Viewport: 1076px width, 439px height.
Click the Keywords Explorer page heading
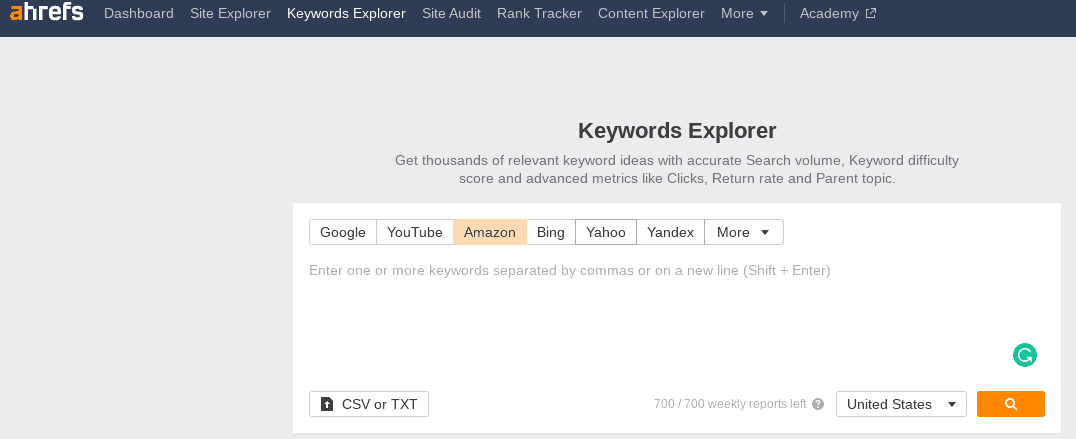[x=677, y=130]
